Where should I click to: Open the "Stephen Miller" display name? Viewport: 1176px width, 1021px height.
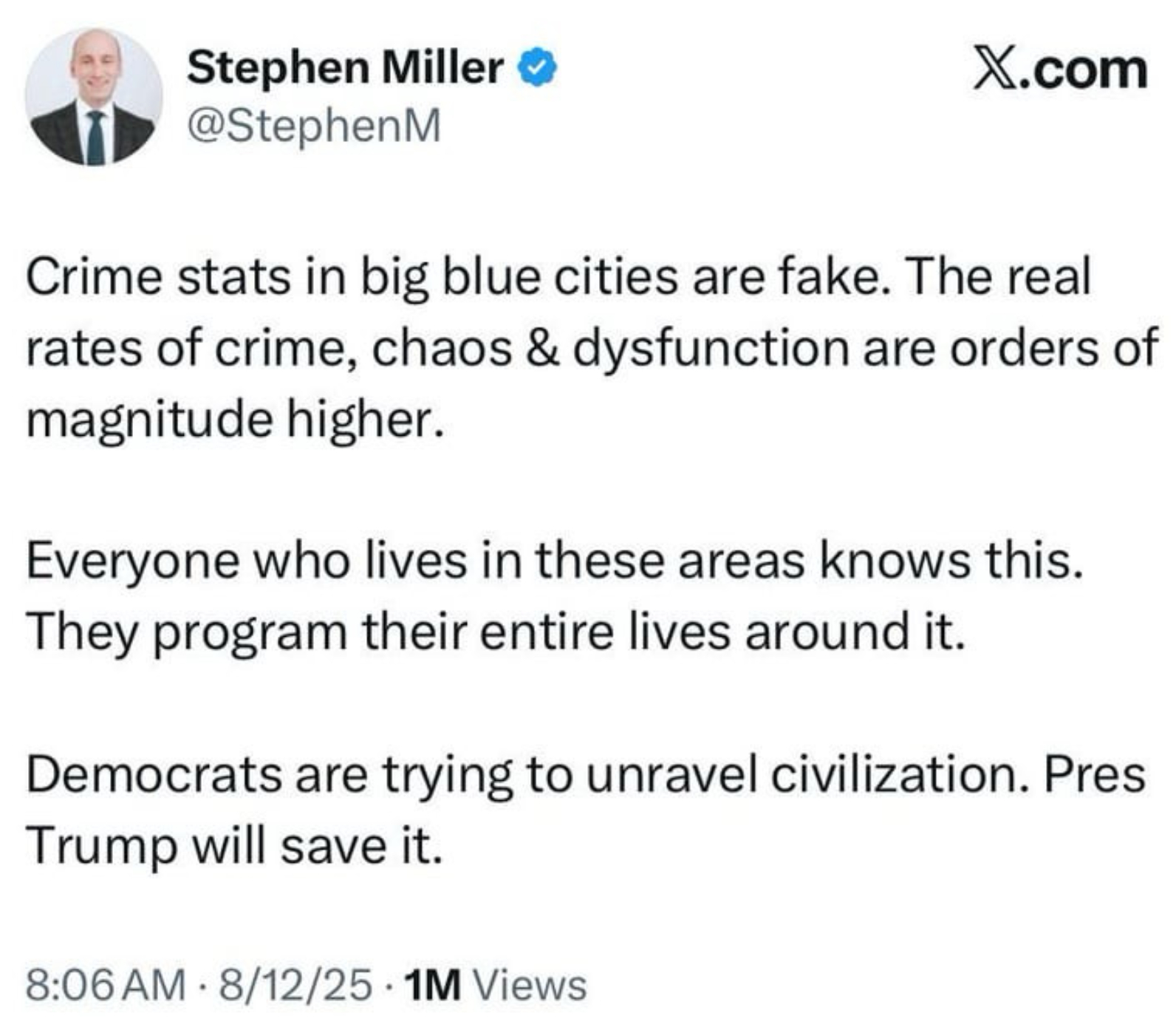pos(345,68)
